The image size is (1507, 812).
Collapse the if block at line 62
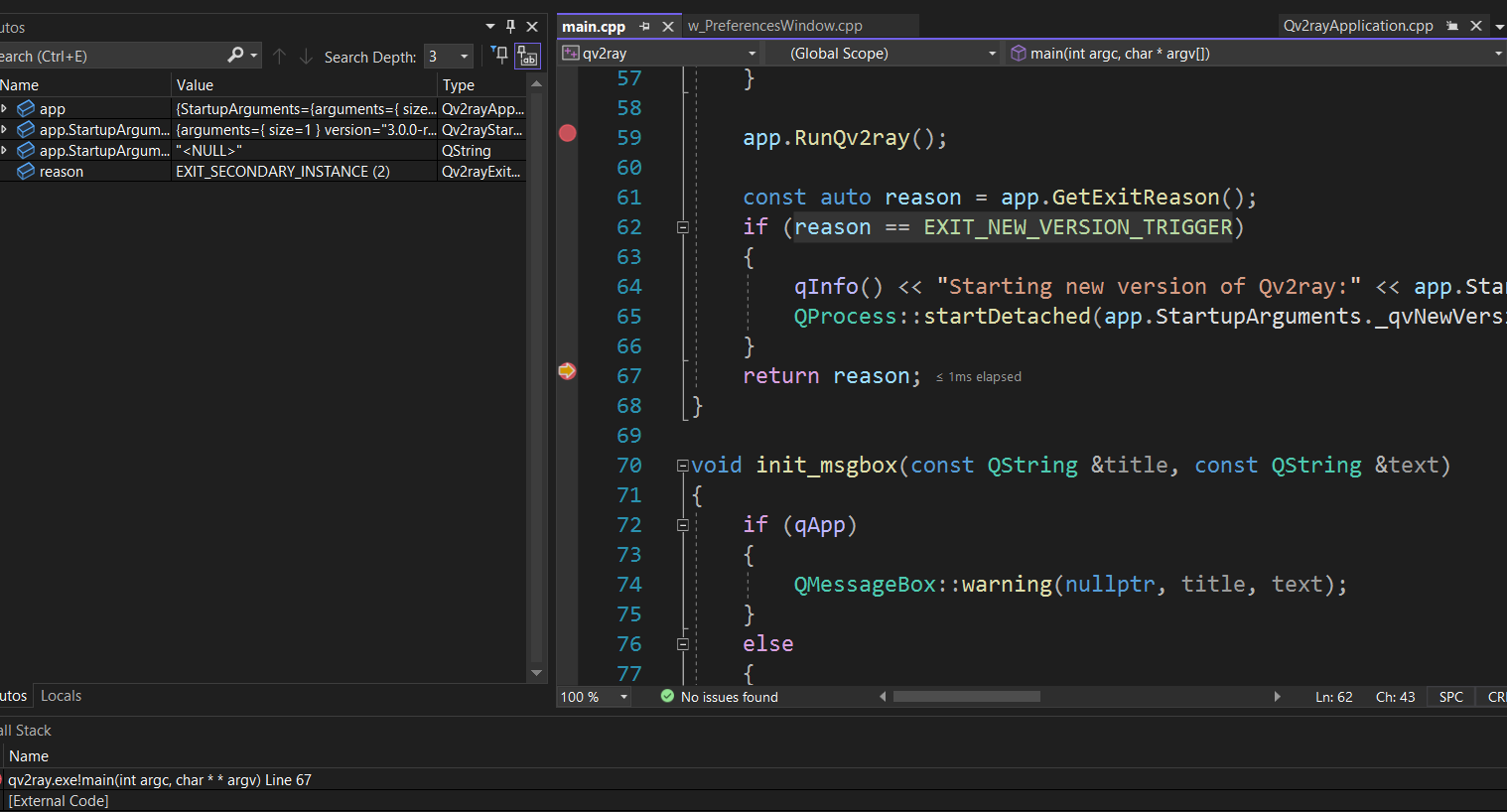683,227
